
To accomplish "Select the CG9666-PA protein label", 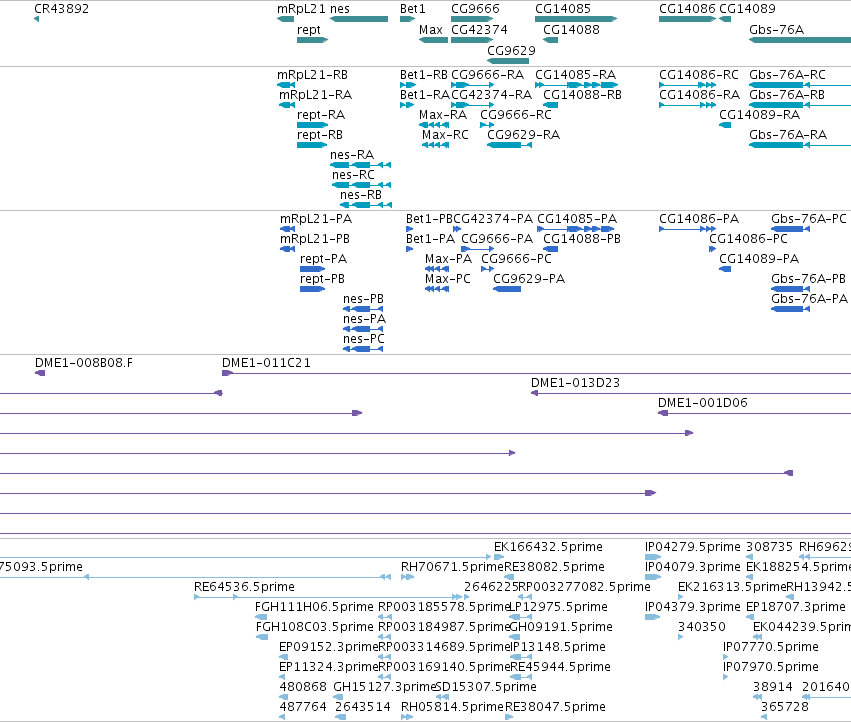I will click(497, 239).
